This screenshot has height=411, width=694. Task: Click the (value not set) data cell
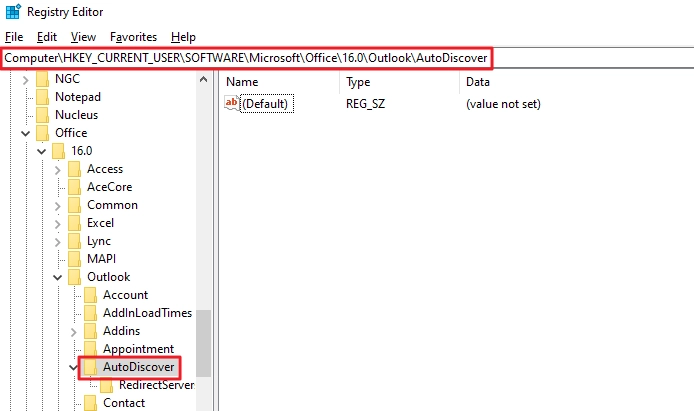(503, 104)
